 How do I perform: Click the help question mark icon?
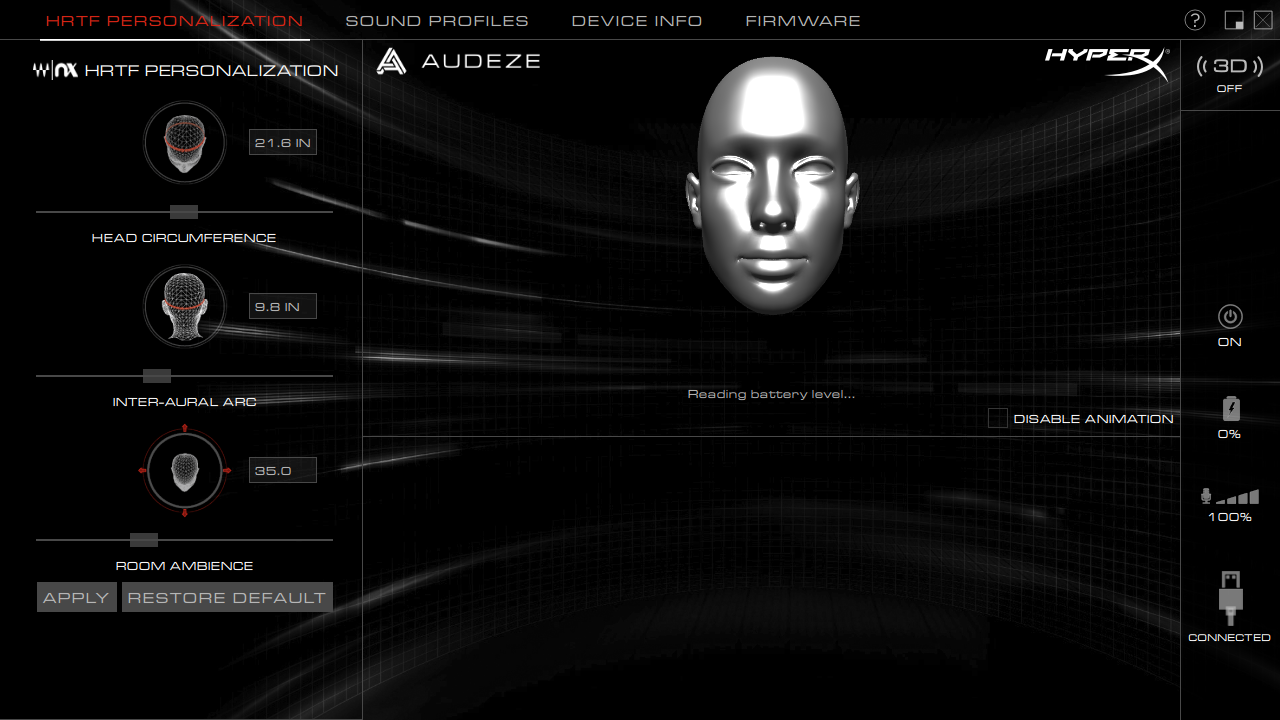[x=1195, y=20]
